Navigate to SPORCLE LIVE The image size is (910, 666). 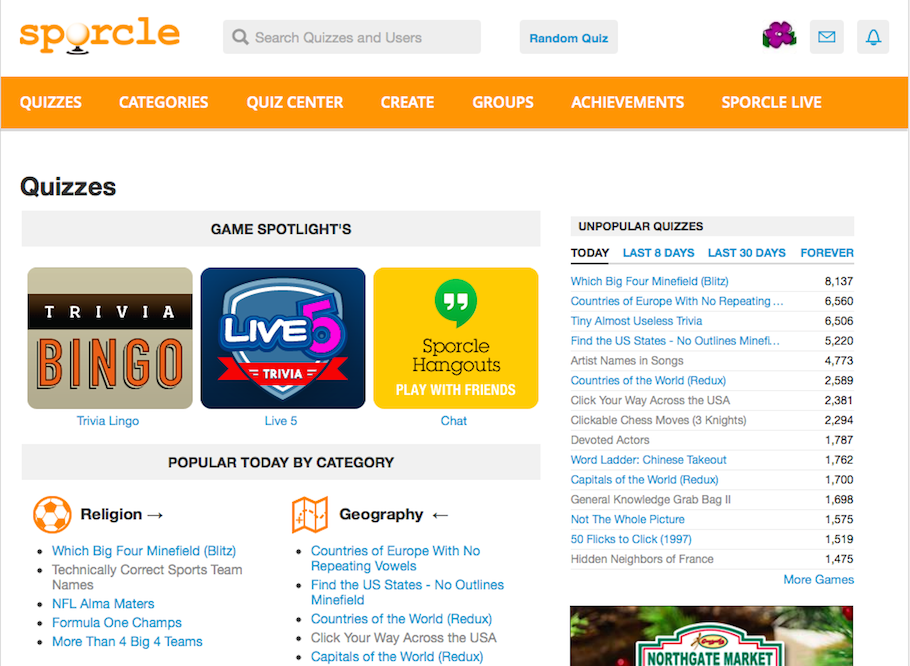[771, 102]
